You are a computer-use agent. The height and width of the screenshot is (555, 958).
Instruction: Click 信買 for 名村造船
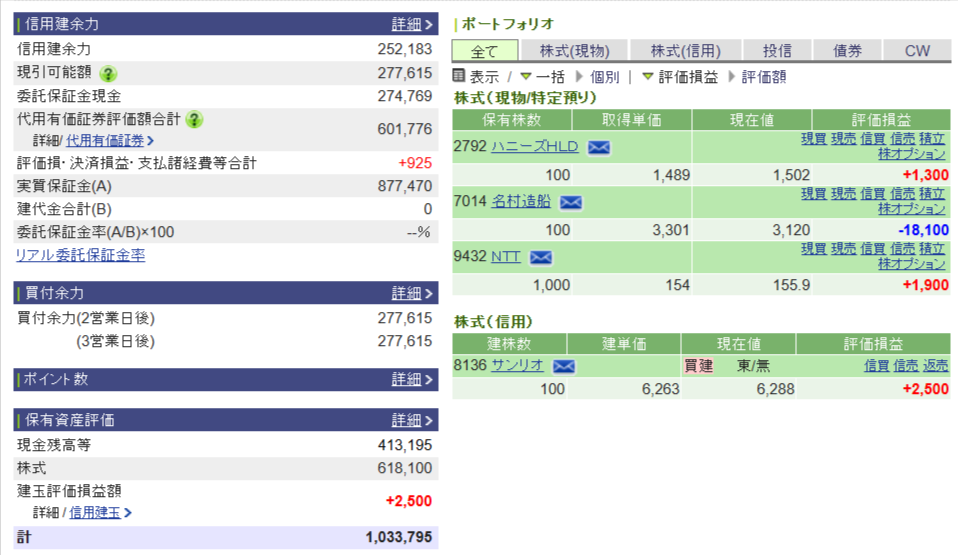pos(873,194)
